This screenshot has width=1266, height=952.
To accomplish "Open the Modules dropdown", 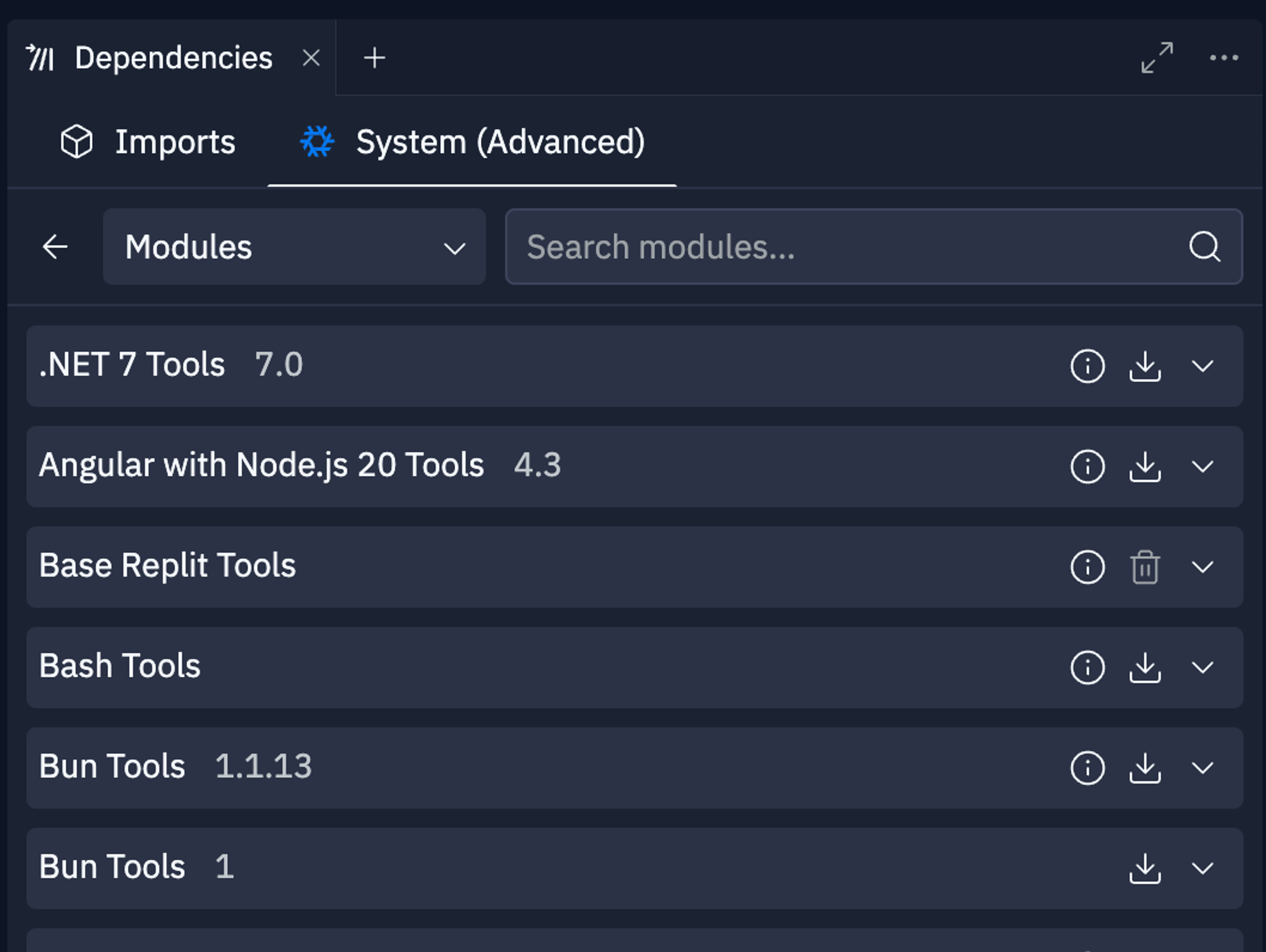I will click(294, 246).
